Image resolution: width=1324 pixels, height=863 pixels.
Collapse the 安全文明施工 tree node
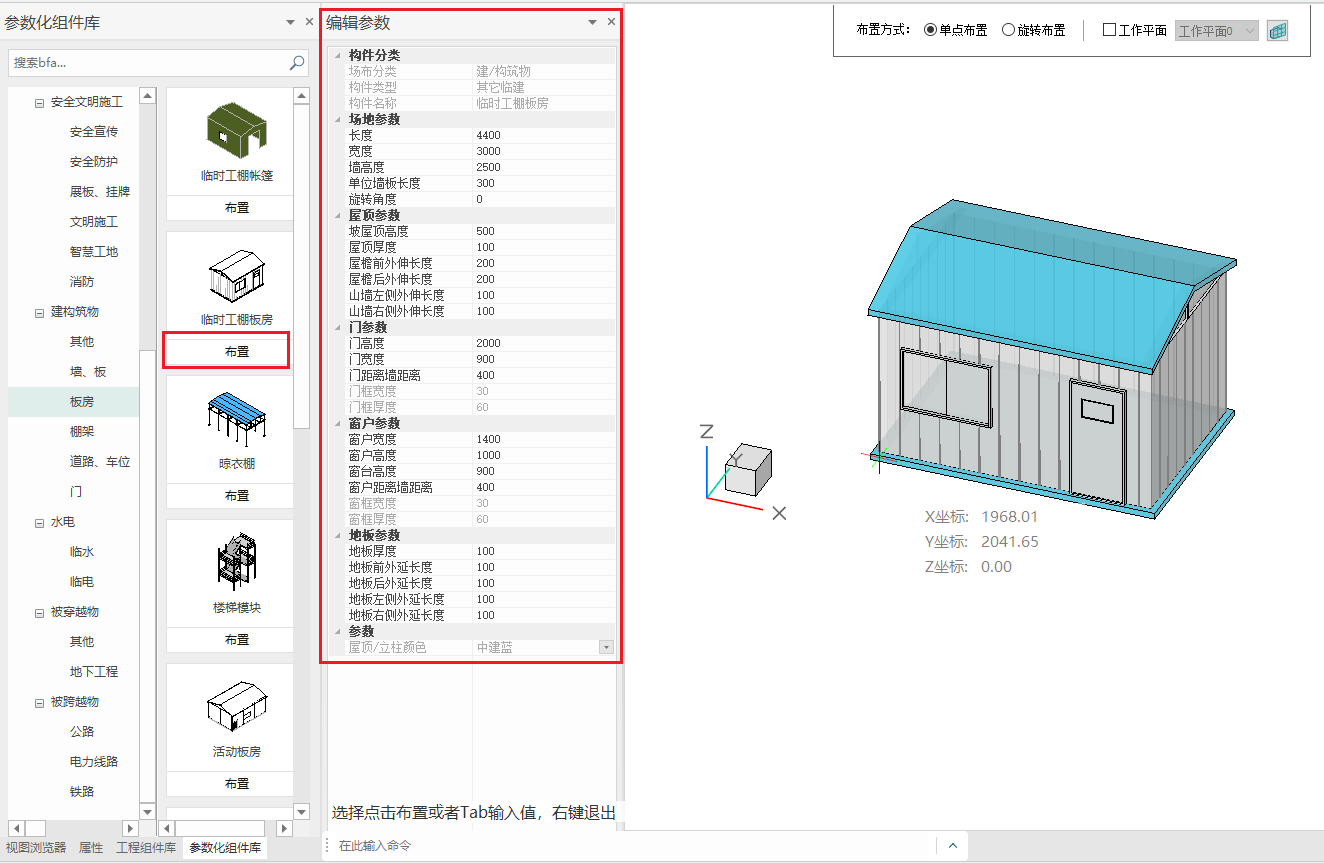click(x=40, y=102)
